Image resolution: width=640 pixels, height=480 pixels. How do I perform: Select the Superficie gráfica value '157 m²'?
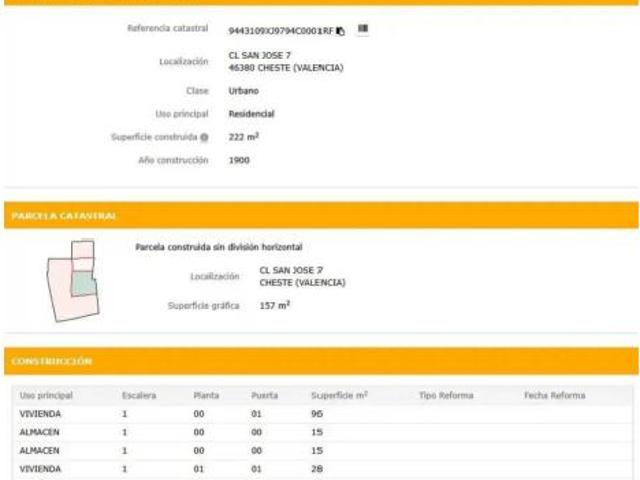pos(274,305)
